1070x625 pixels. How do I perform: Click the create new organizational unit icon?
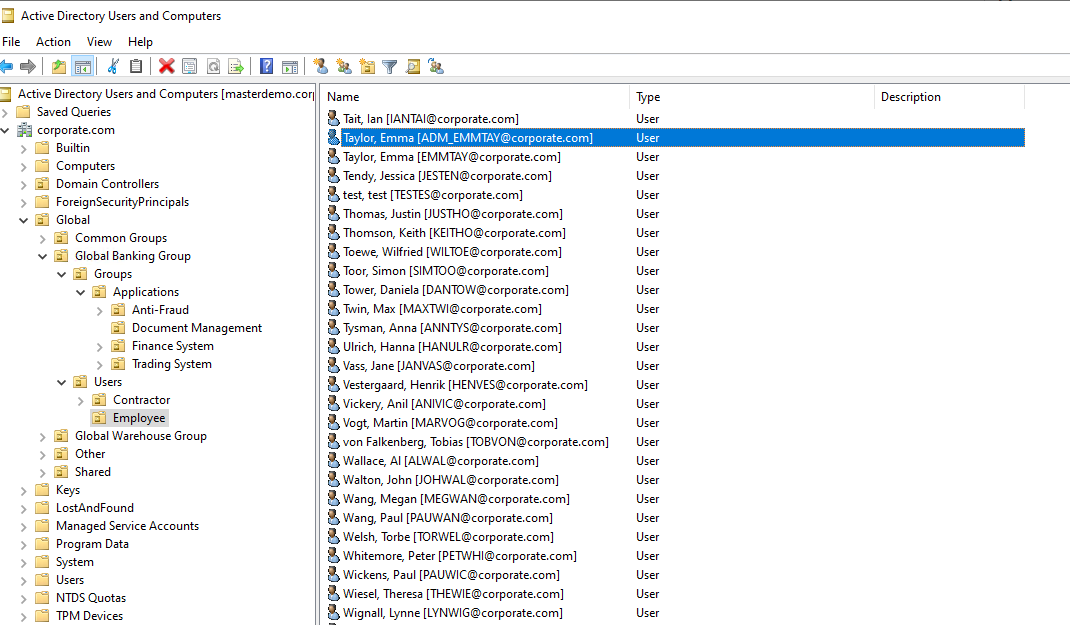(x=367, y=66)
